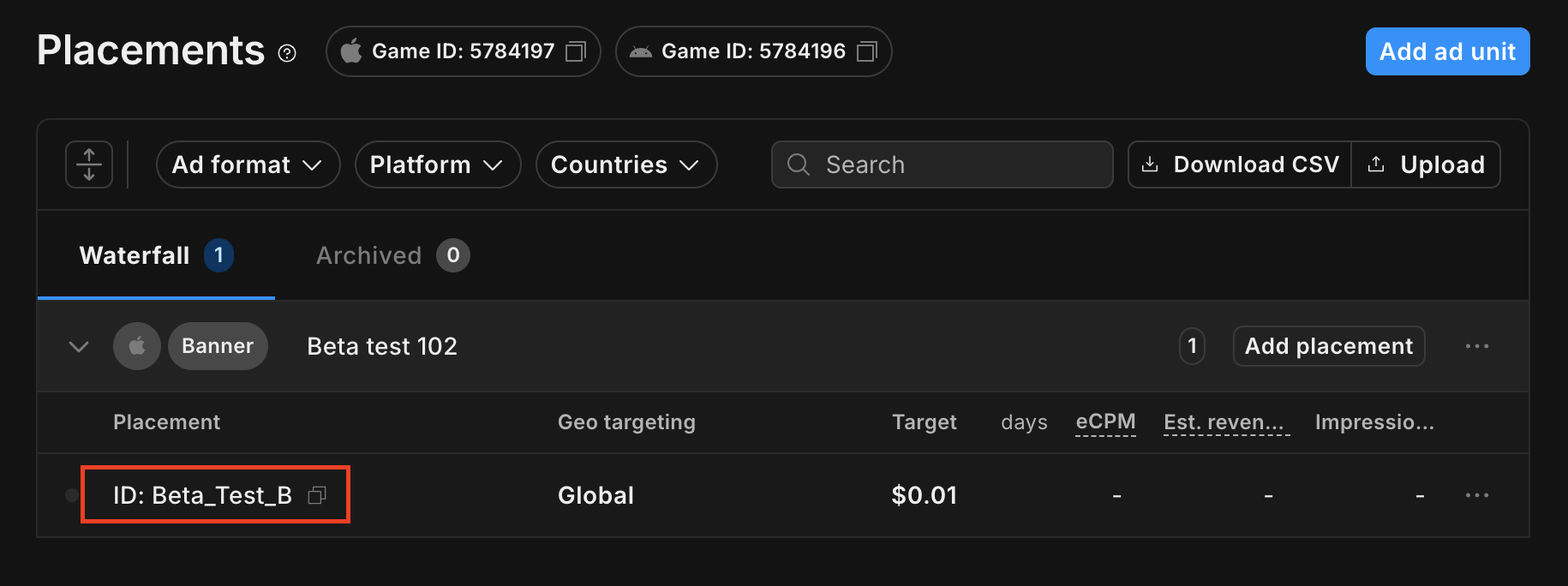The height and width of the screenshot is (586, 1568).
Task: Open the Beta_Test_B row options menu
Action: pos(1476,495)
